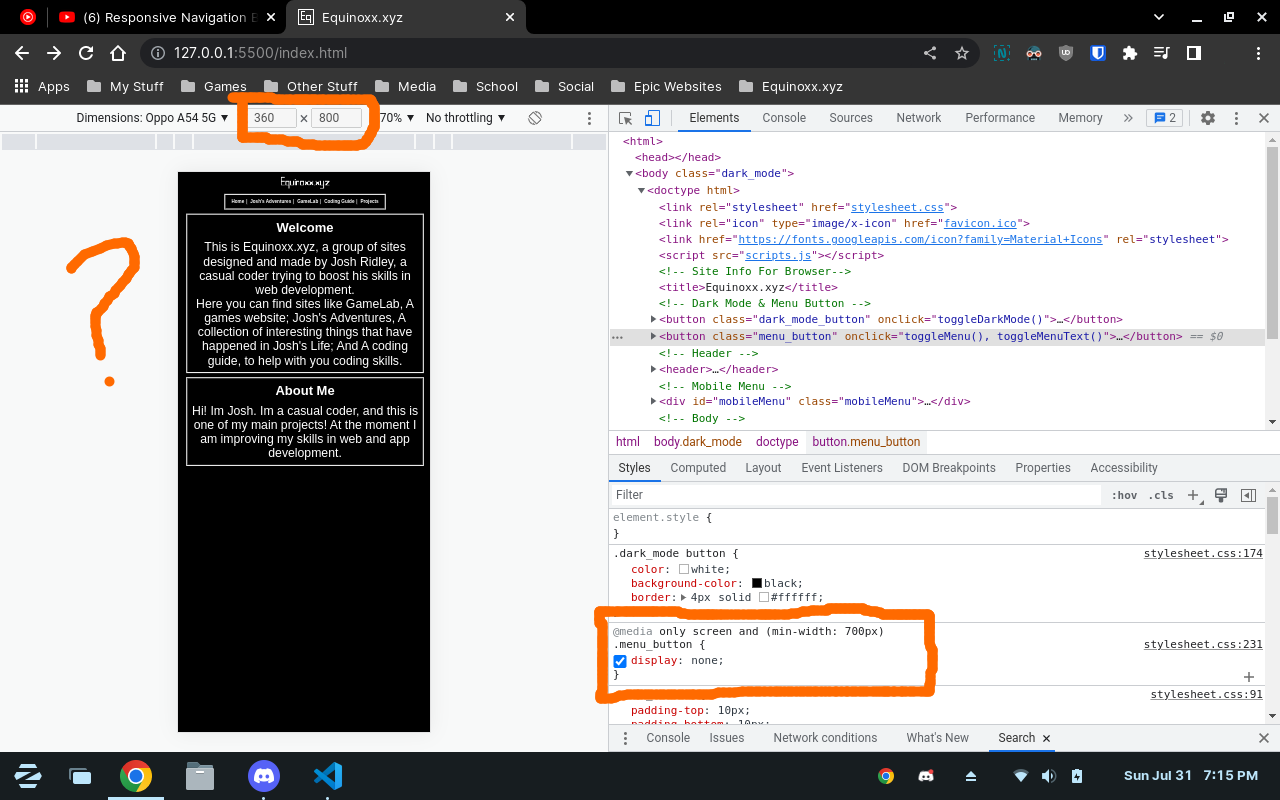
Task: Launch Visual Studio Code from the taskbar
Action: point(327,775)
